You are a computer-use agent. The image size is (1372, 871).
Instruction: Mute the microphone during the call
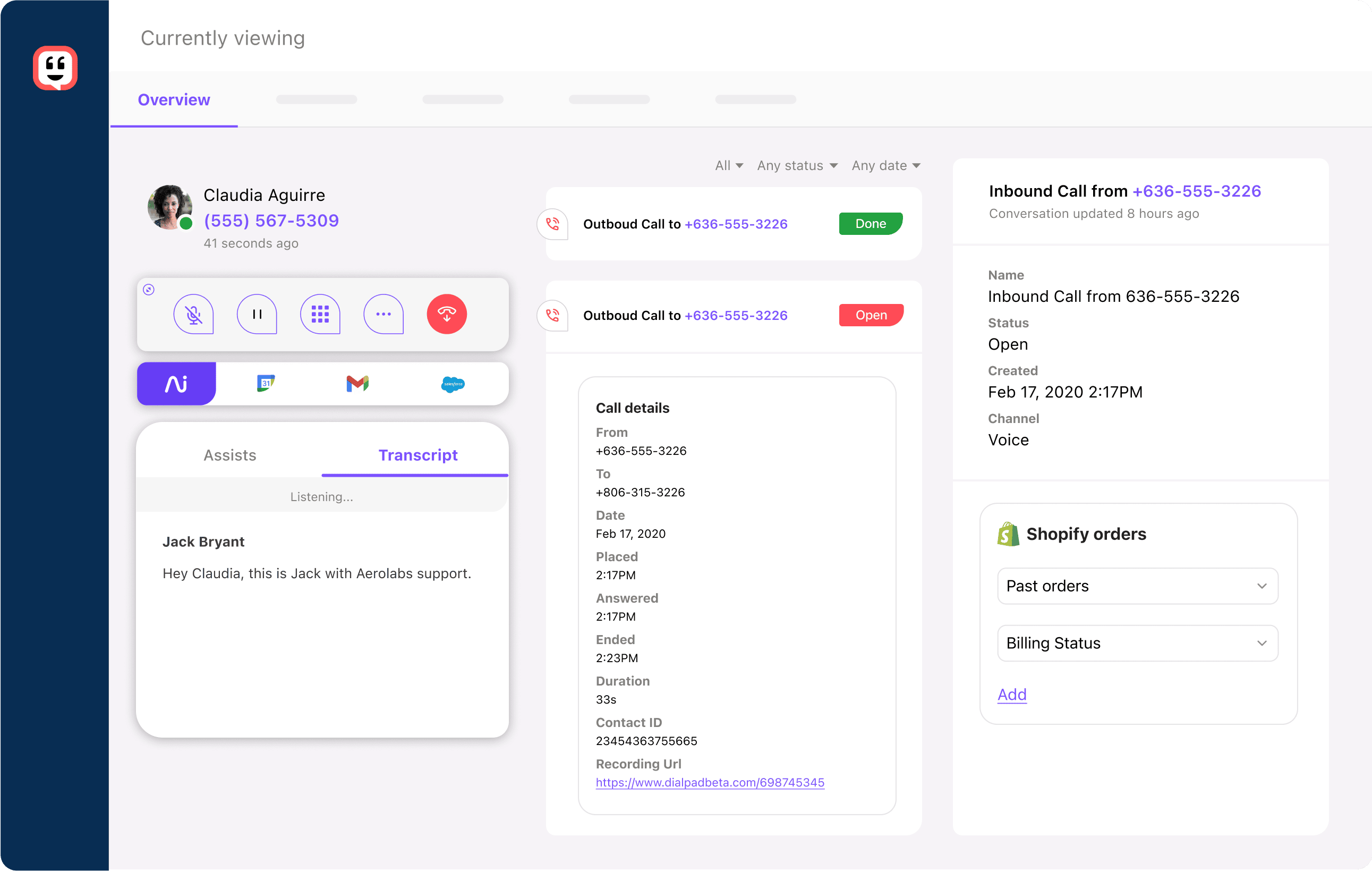(194, 314)
